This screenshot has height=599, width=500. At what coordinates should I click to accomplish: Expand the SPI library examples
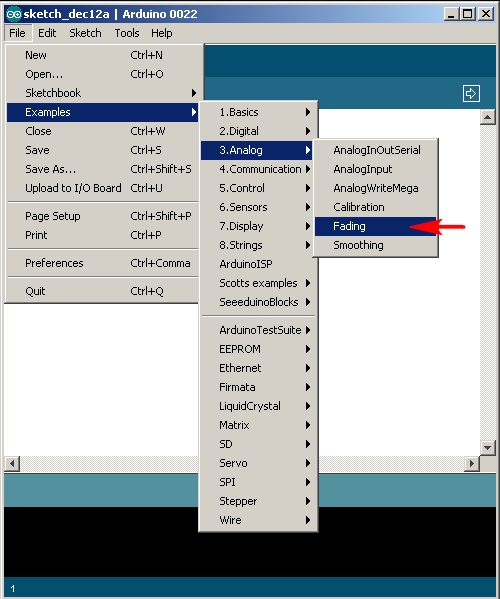(258, 482)
